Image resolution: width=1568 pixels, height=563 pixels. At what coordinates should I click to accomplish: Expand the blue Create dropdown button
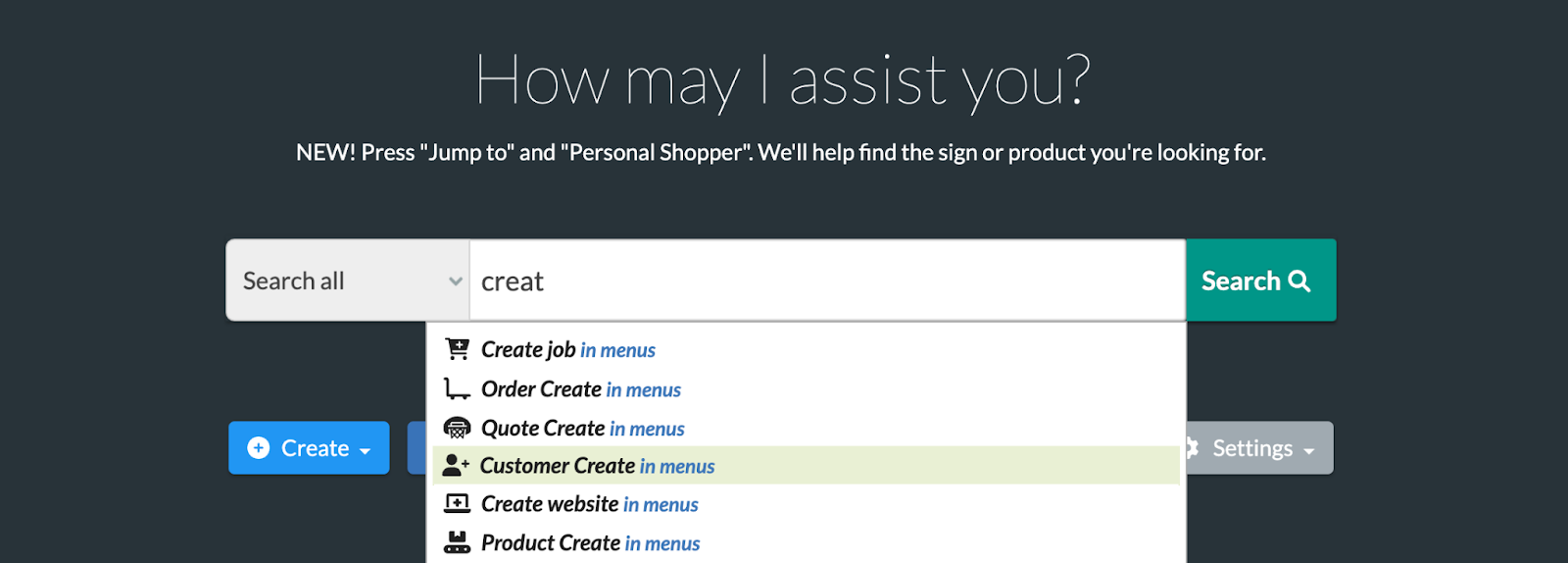pos(309,448)
